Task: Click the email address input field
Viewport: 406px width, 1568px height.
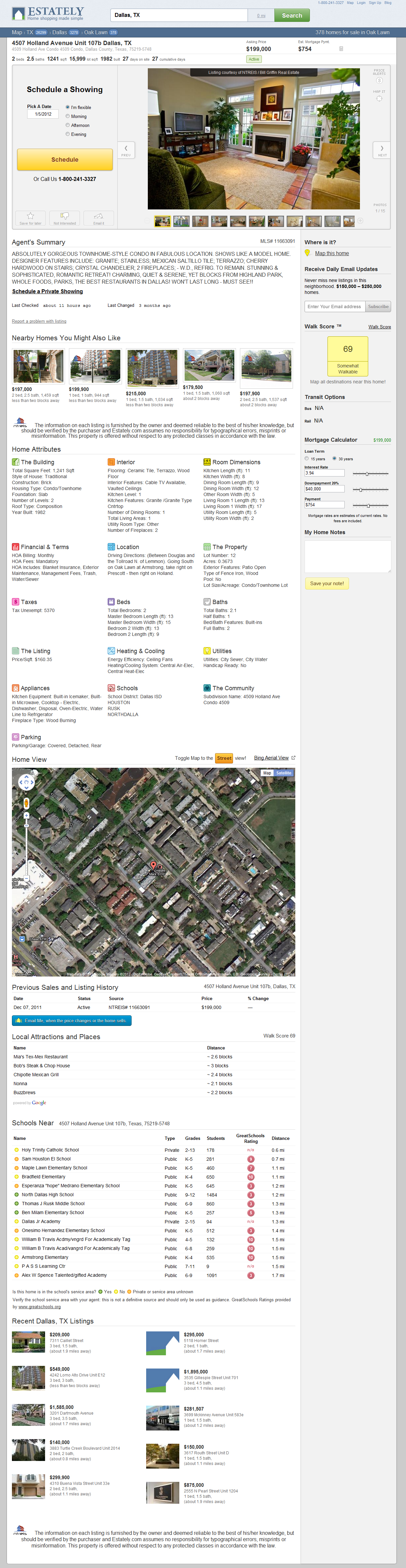Action: coord(335,306)
